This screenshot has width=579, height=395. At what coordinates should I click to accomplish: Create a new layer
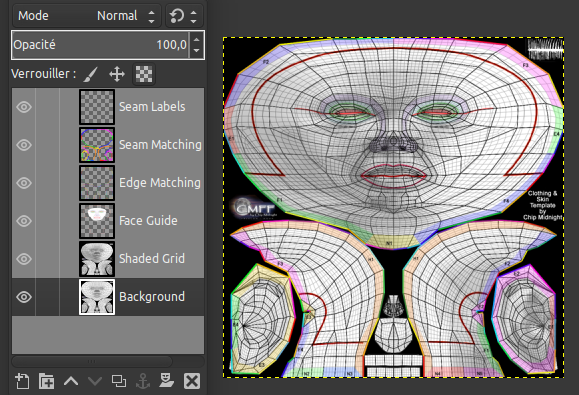pos(22,381)
